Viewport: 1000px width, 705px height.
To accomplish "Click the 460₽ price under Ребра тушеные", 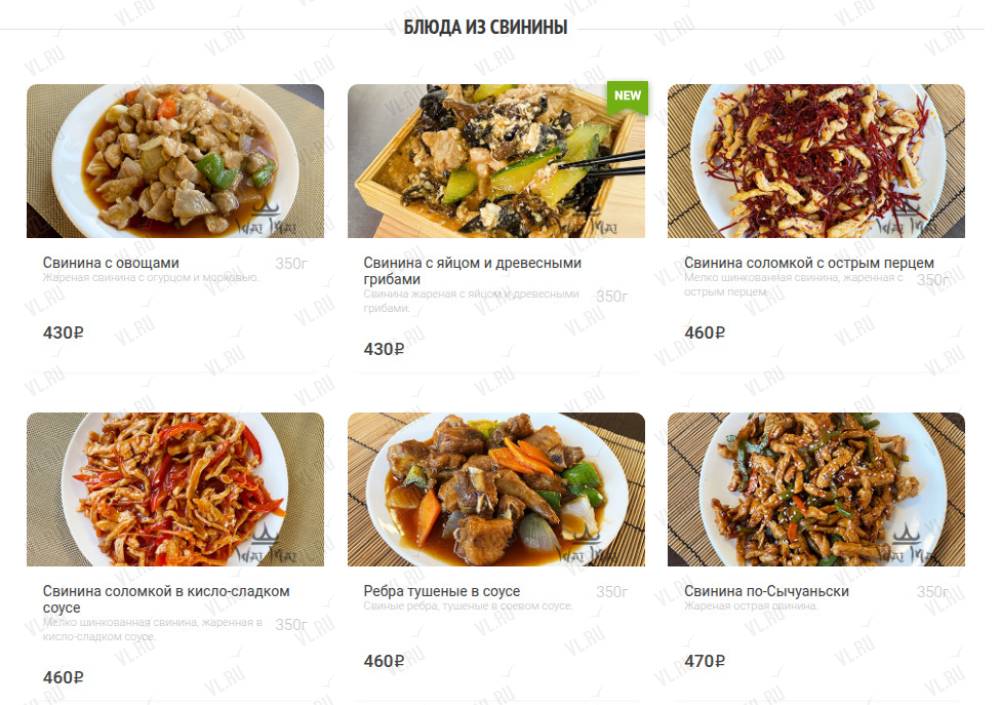I will point(384,662).
